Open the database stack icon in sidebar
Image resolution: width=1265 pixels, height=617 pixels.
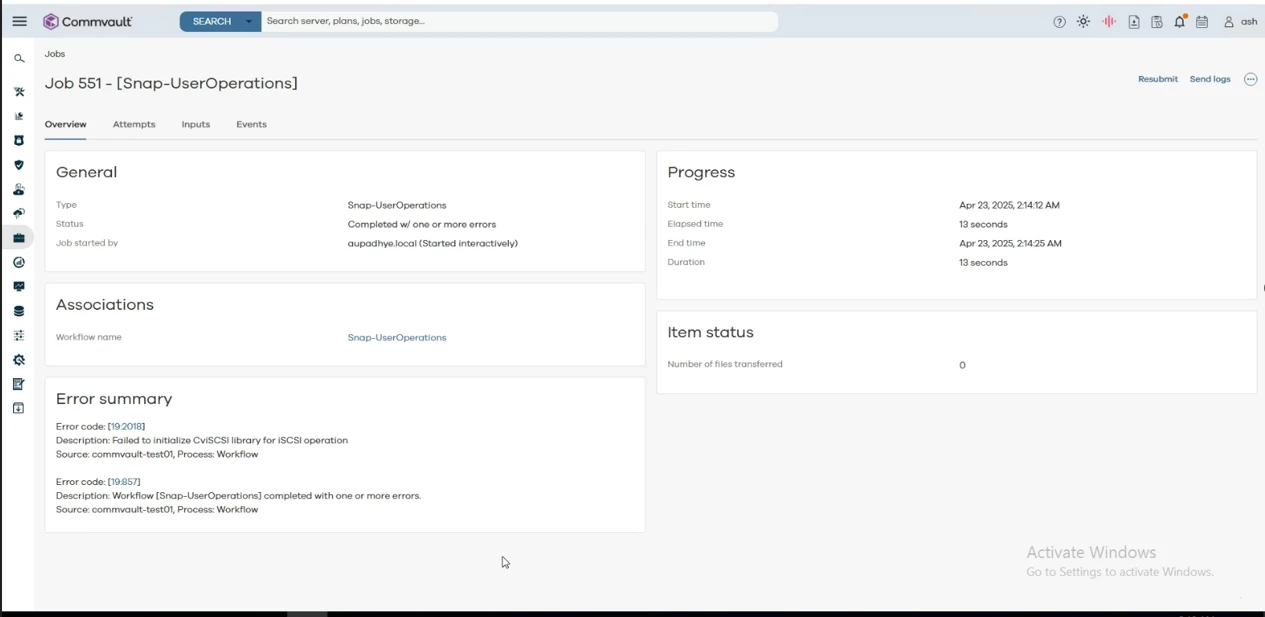(x=19, y=311)
